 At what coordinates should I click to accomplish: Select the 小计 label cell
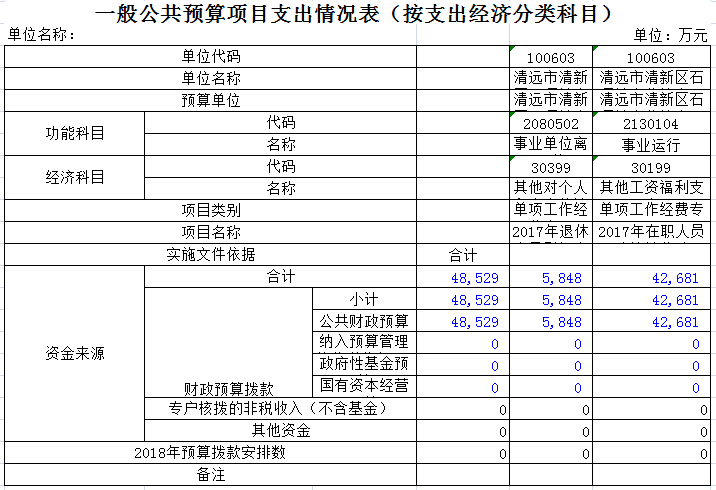pos(362,299)
